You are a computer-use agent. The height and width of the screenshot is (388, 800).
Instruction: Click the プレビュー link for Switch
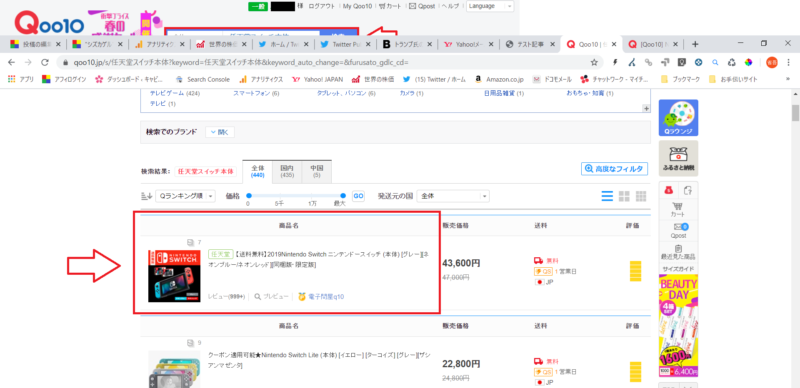(x=271, y=296)
